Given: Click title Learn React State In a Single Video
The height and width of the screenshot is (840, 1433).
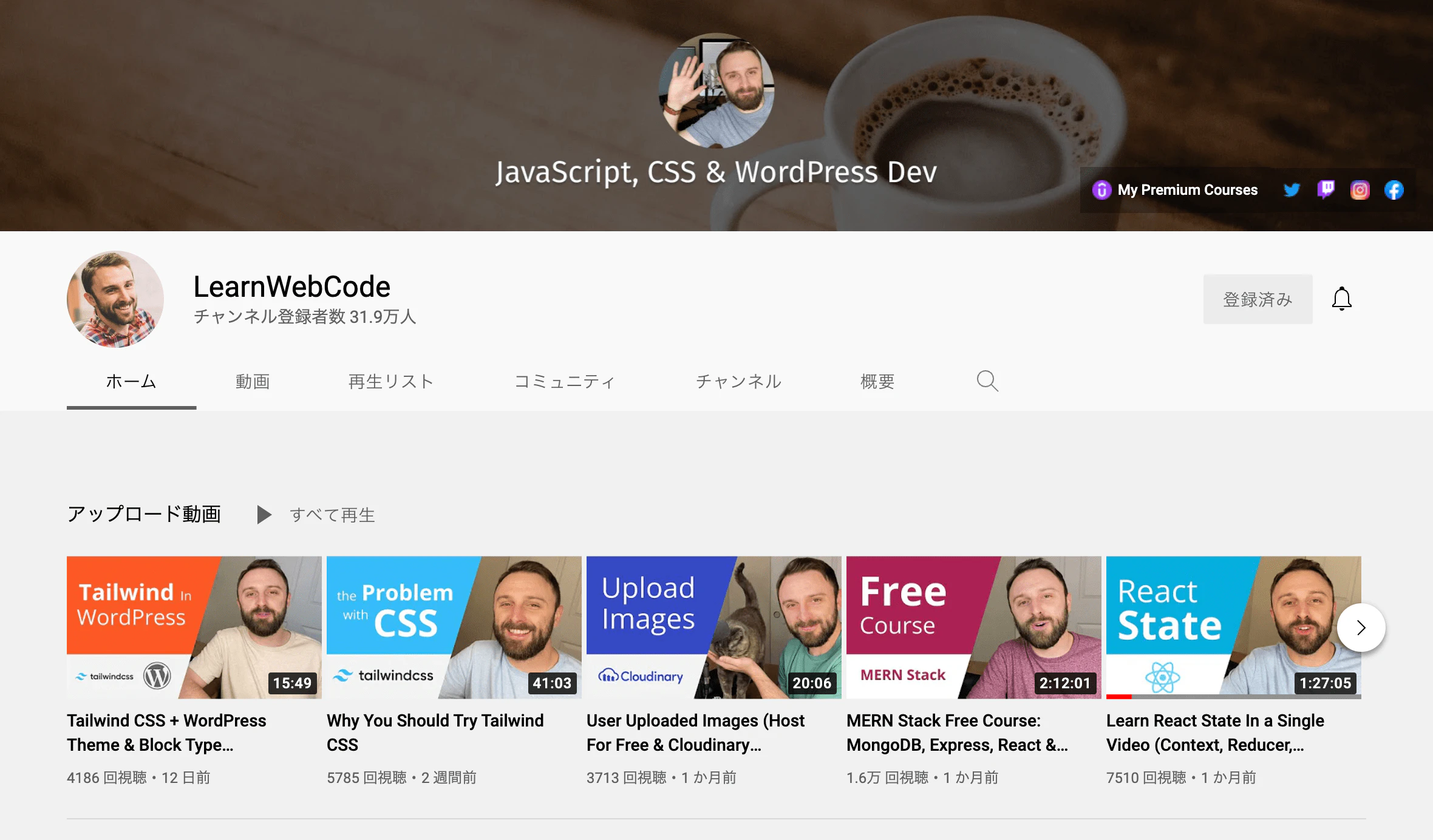Looking at the screenshot, I should pyautogui.click(x=1215, y=733).
